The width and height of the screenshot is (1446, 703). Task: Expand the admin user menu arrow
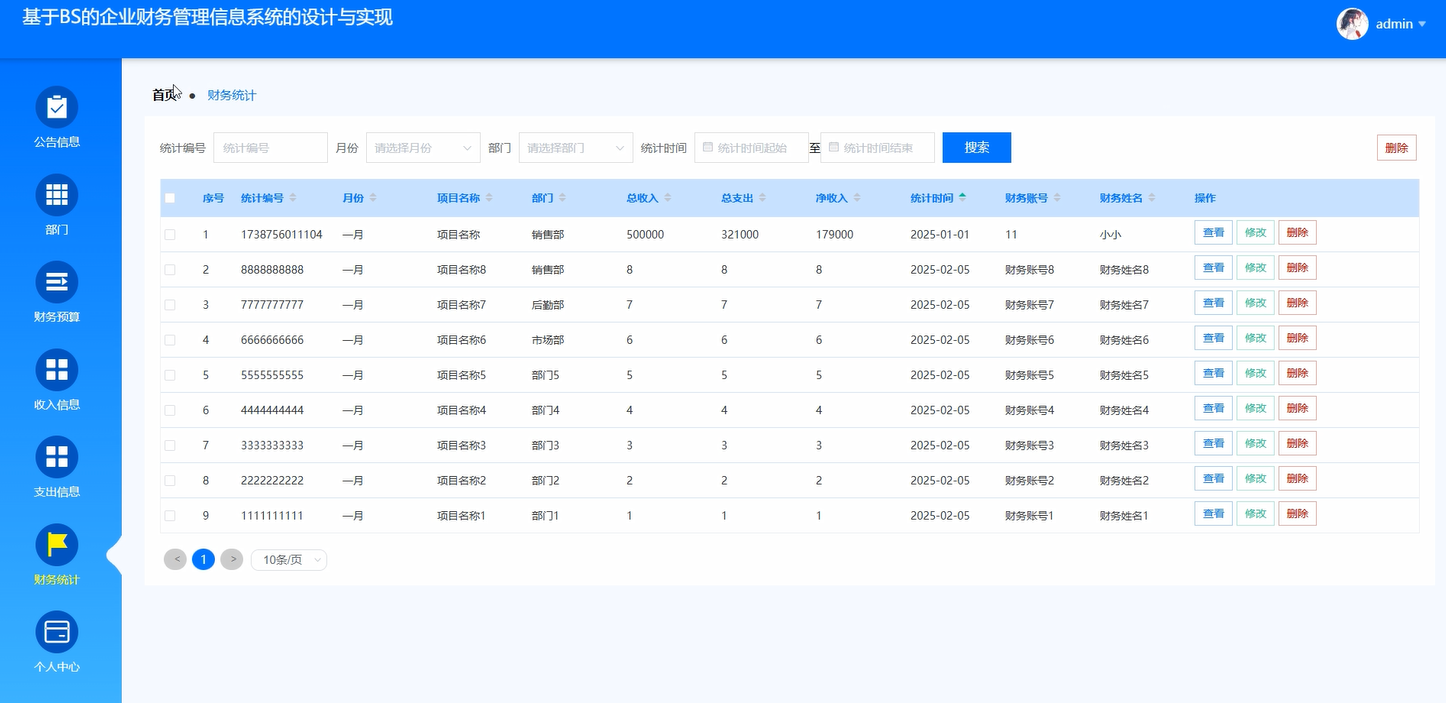tap(1422, 24)
